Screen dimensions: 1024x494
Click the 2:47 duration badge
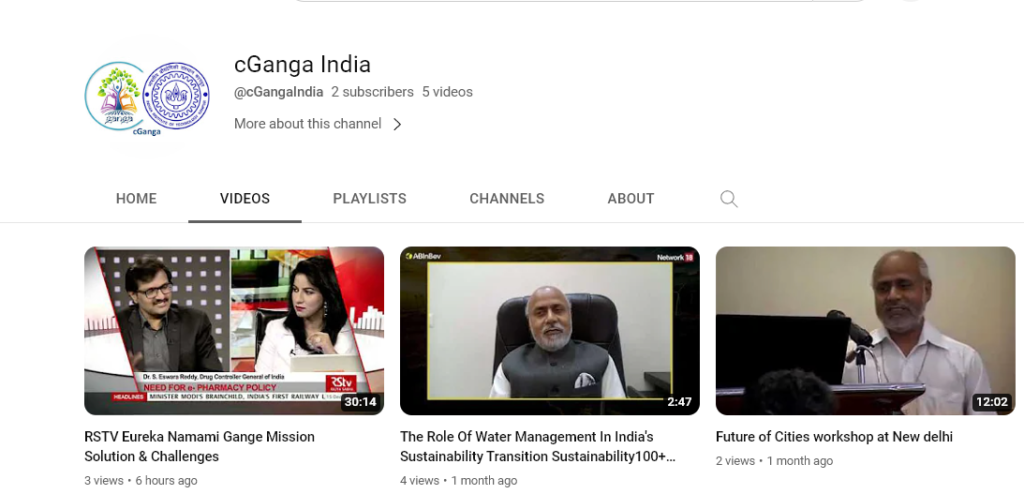point(679,402)
